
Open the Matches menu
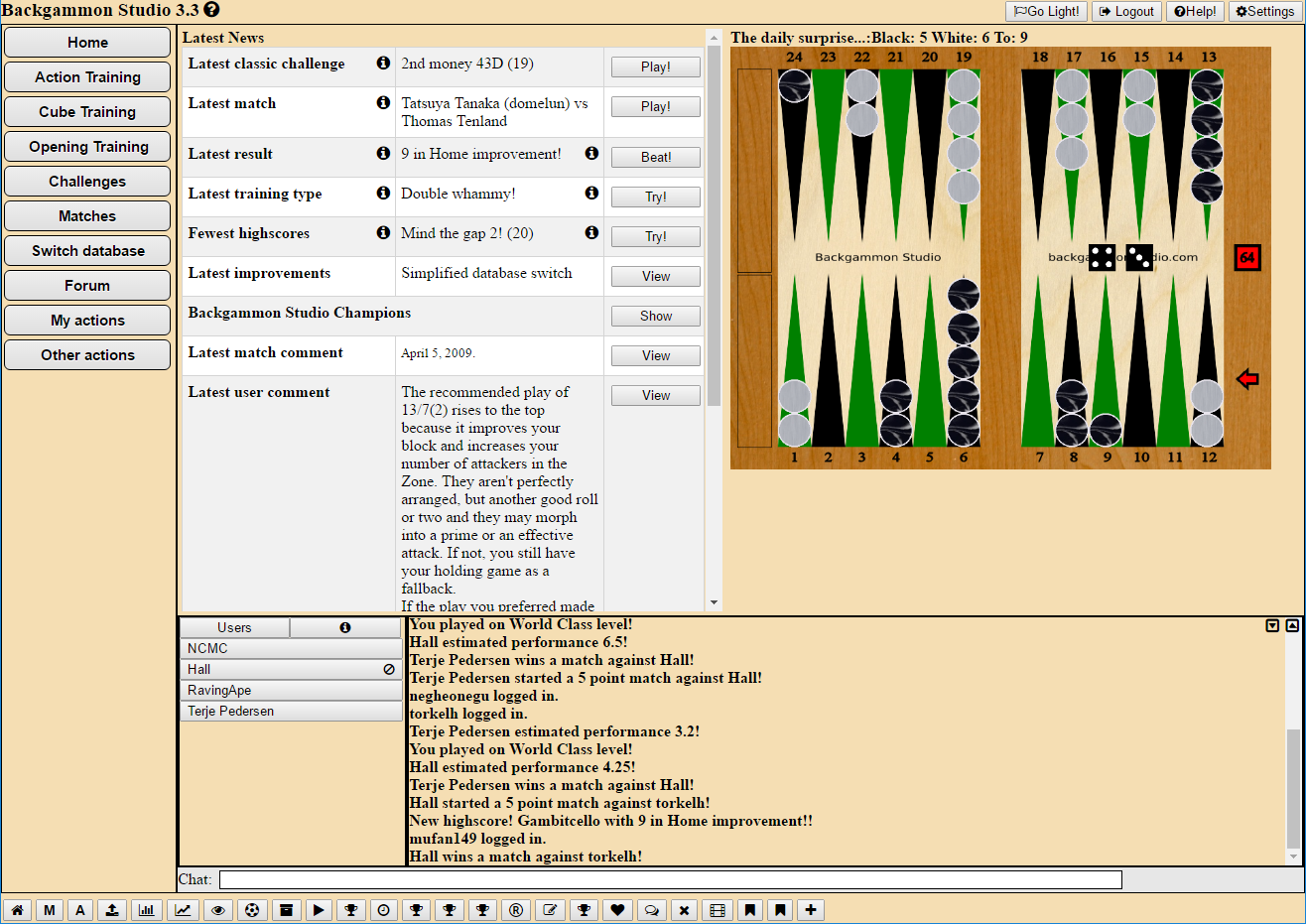(87, 215)
